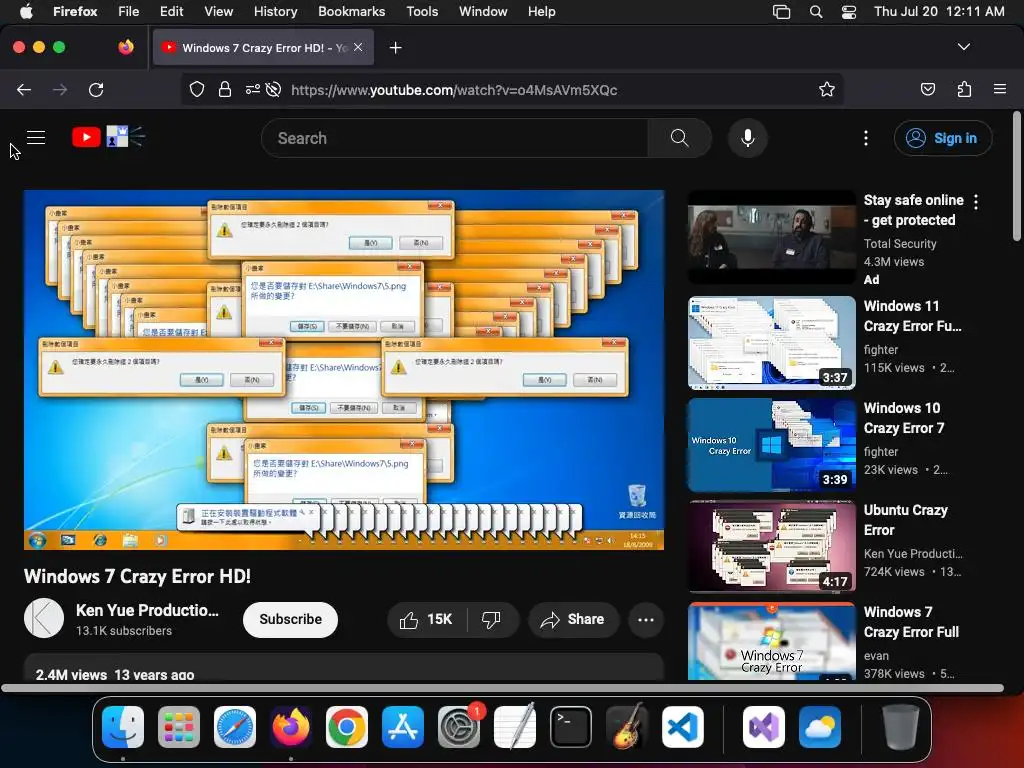Click the vertical page scrollbar
Viewport: 1024px width, 768px height.
coord(1017,176)
